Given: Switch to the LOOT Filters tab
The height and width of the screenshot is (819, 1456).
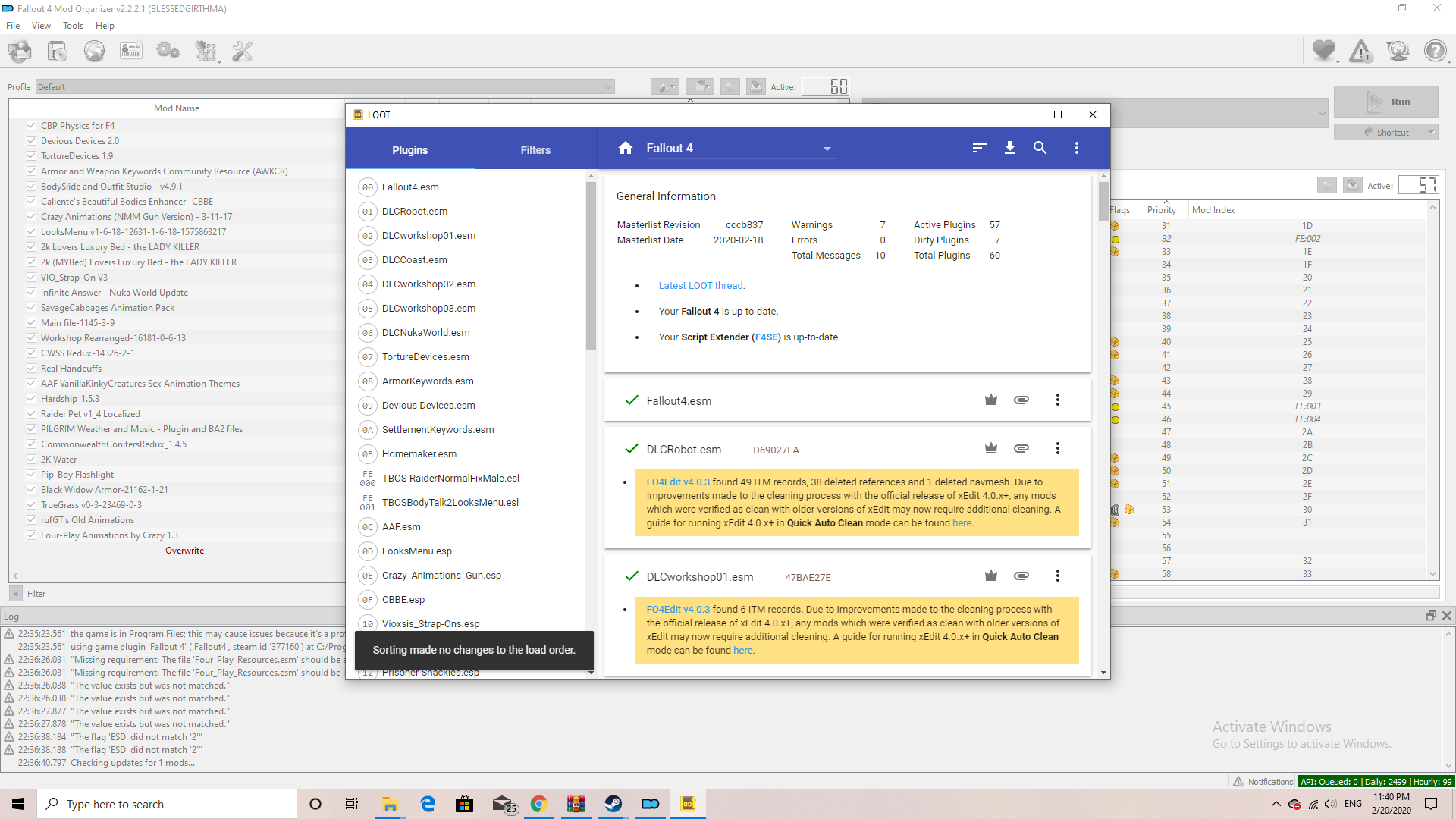Looking at the screenshot, I should 535,149.
